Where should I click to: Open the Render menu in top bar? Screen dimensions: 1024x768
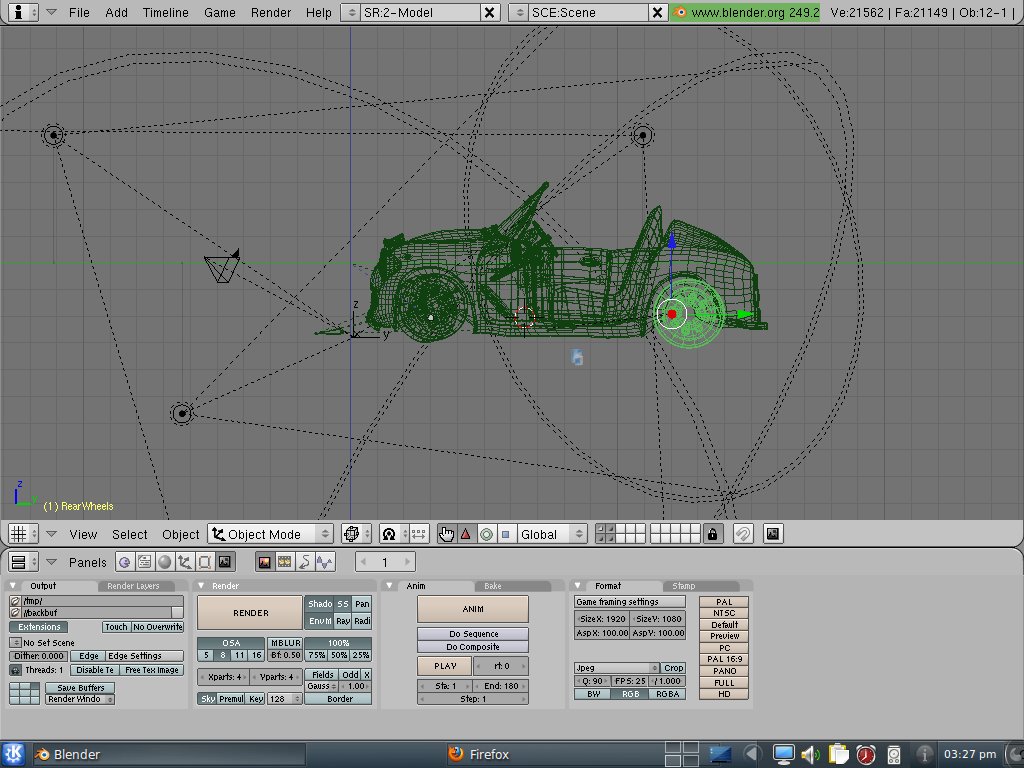pos(271,12)
